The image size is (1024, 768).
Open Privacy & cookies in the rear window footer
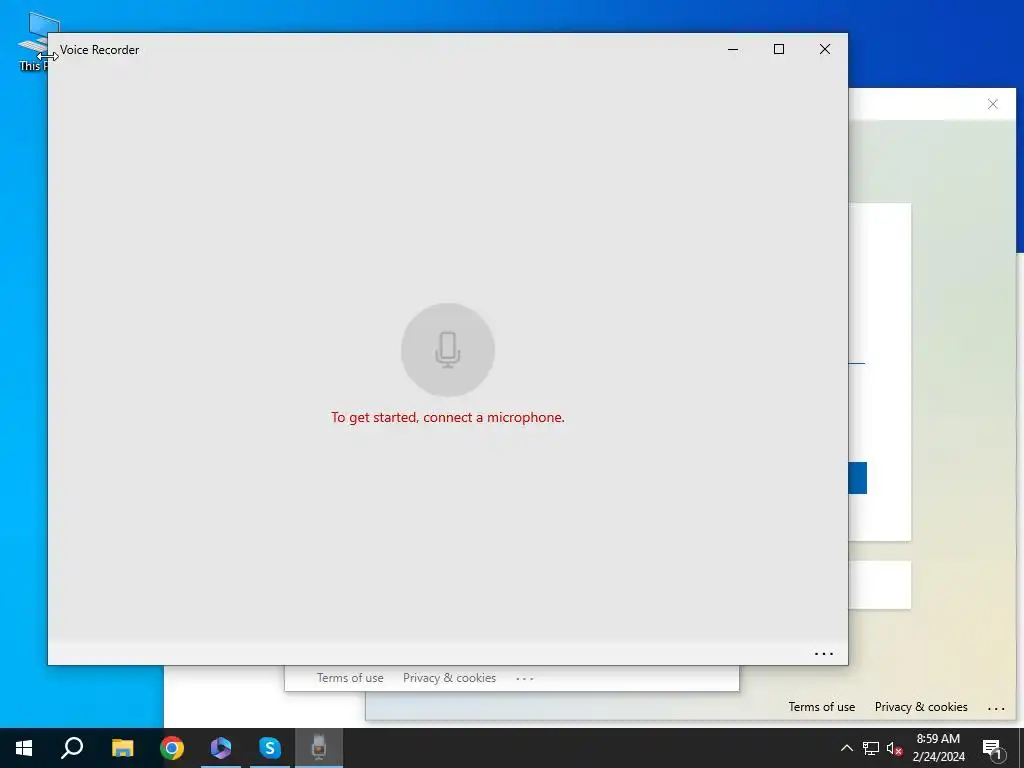point(921,707)
